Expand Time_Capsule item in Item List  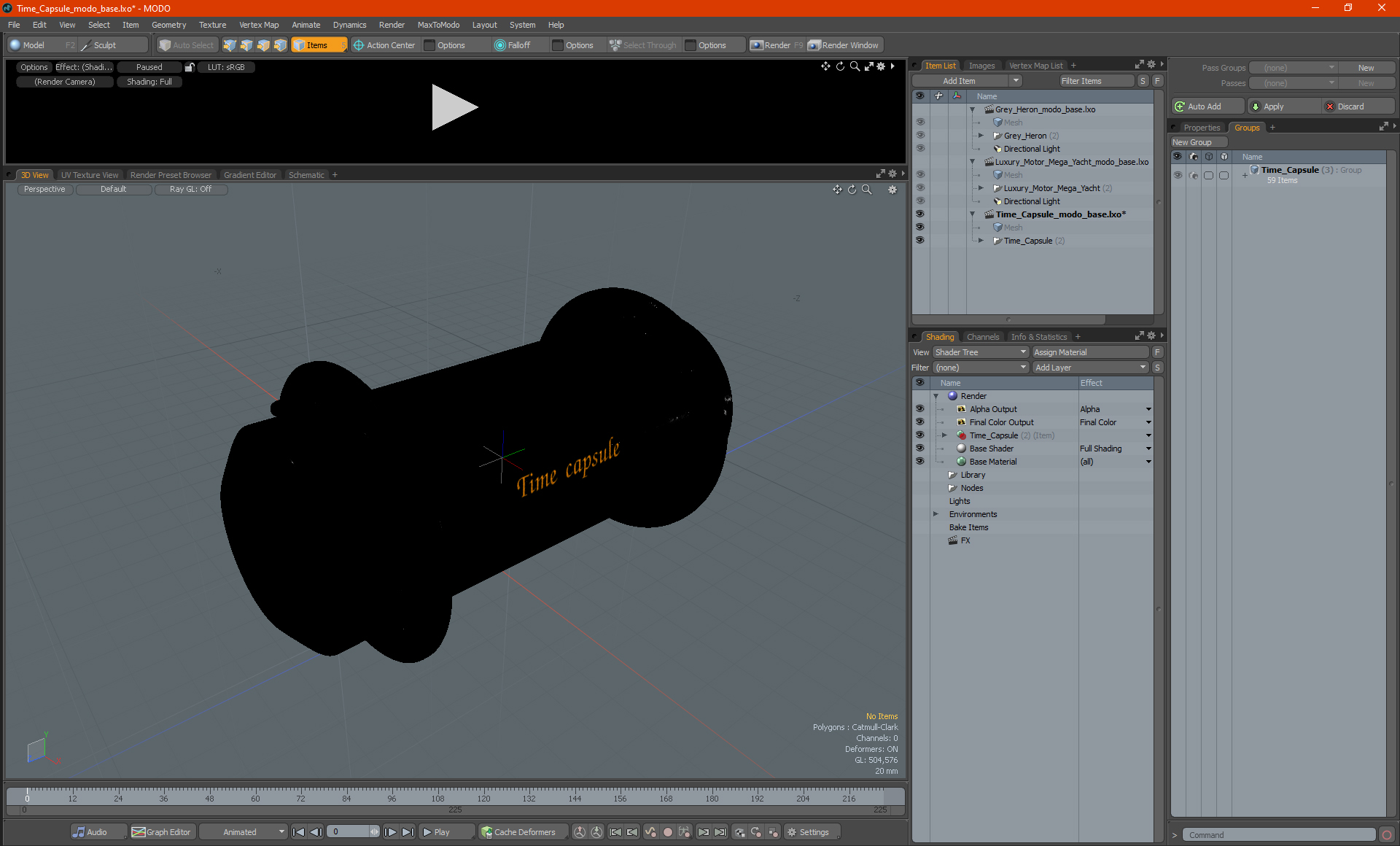981,241
